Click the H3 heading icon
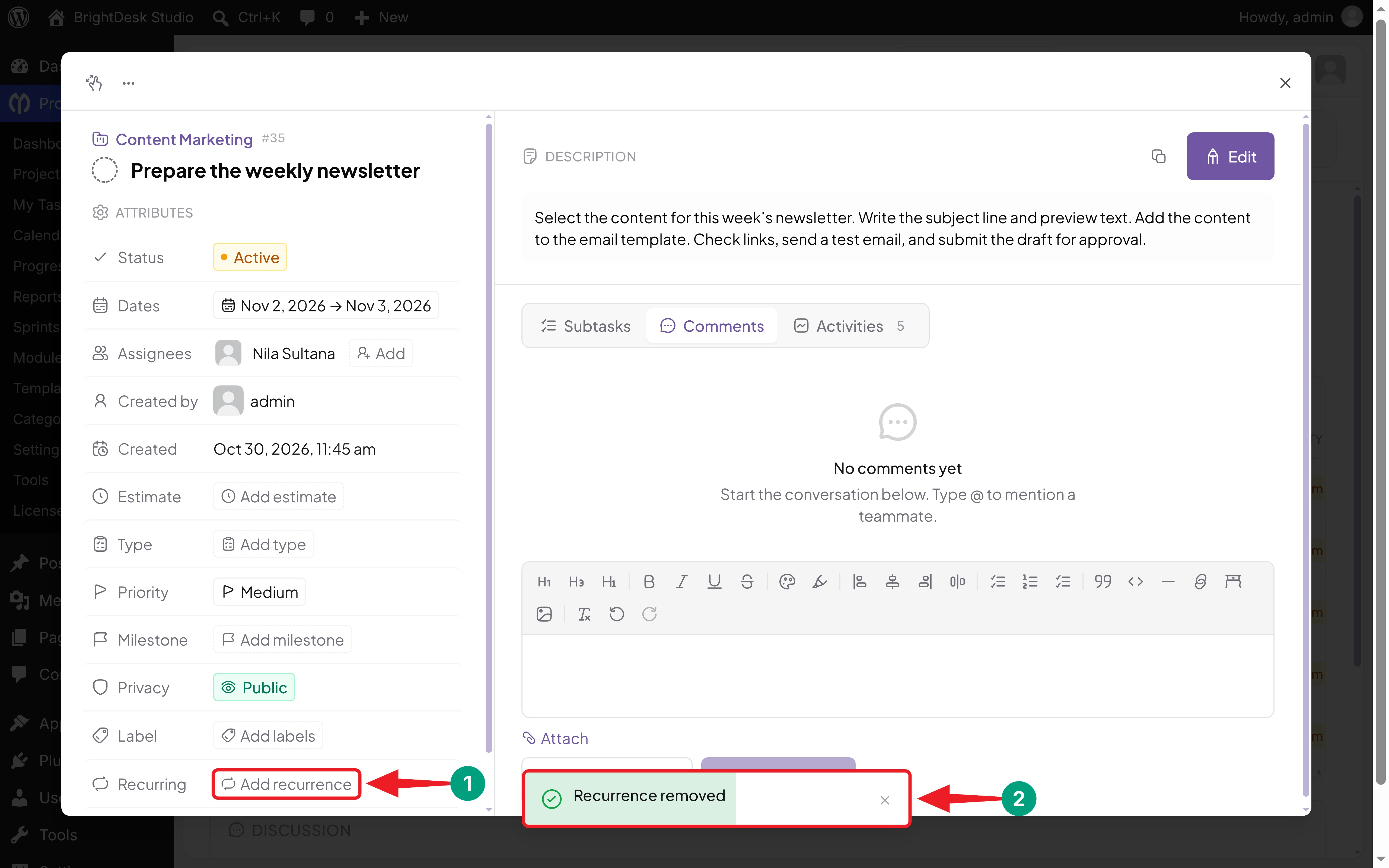Screen dimensions: 1389x868 (576, 582)
